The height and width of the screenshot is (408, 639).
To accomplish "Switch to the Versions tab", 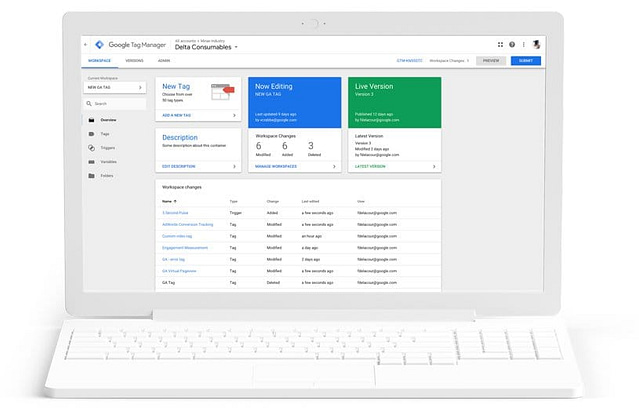I will tap(134, 61).
